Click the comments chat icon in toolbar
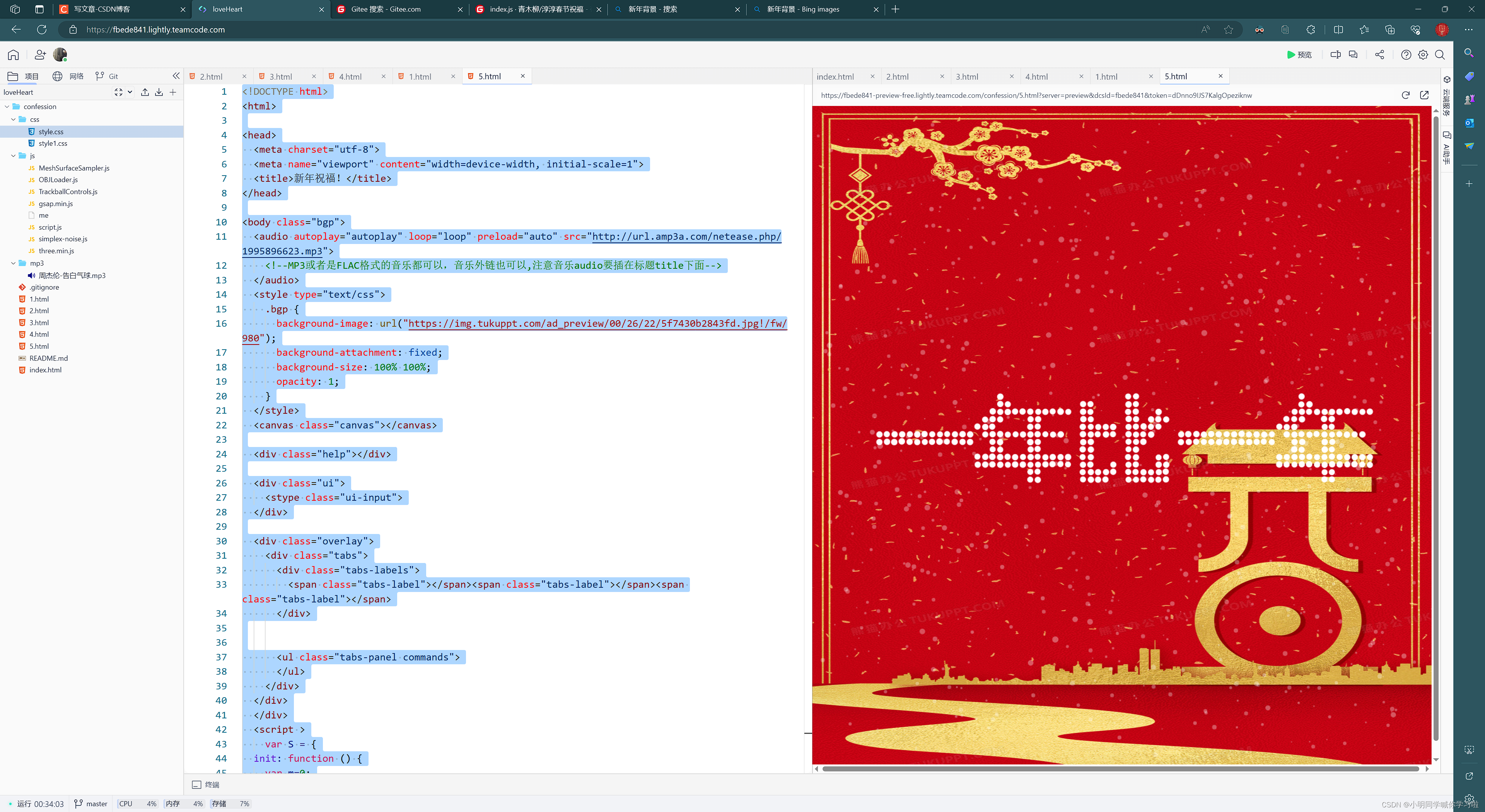 tap(1353, 55)
